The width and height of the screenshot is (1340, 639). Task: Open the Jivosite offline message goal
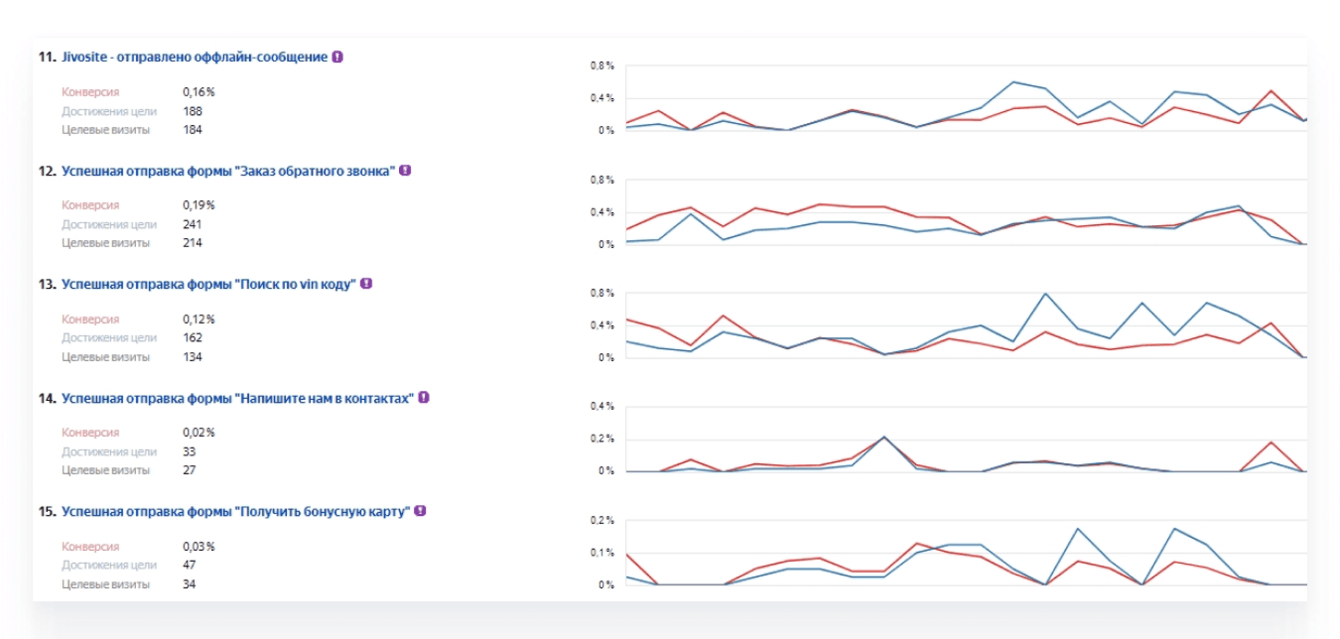[194, 57]
